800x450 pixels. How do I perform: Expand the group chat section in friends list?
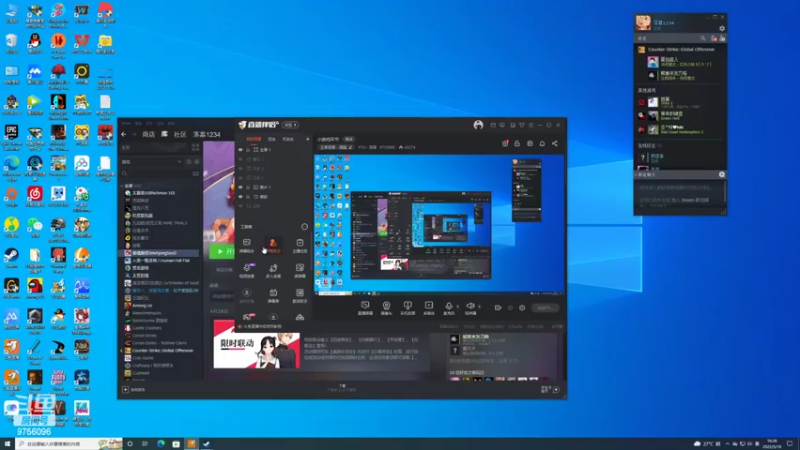[x=636, y=174]
